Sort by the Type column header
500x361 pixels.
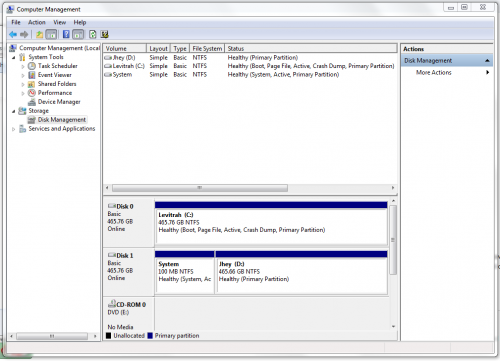pyautogui.click(x=180, y=48)
